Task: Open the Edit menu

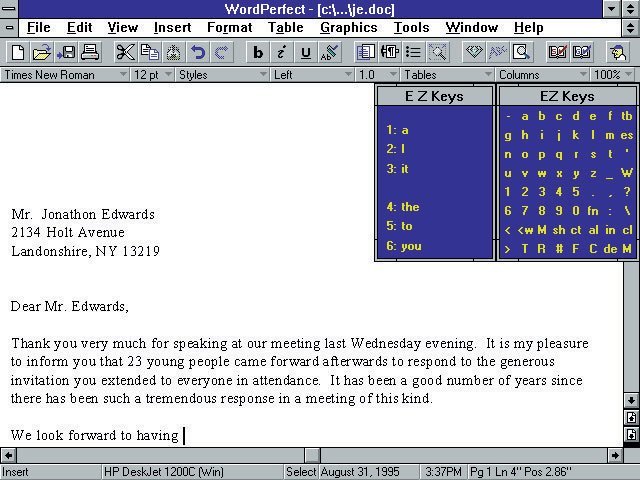Action: (80, 27)
